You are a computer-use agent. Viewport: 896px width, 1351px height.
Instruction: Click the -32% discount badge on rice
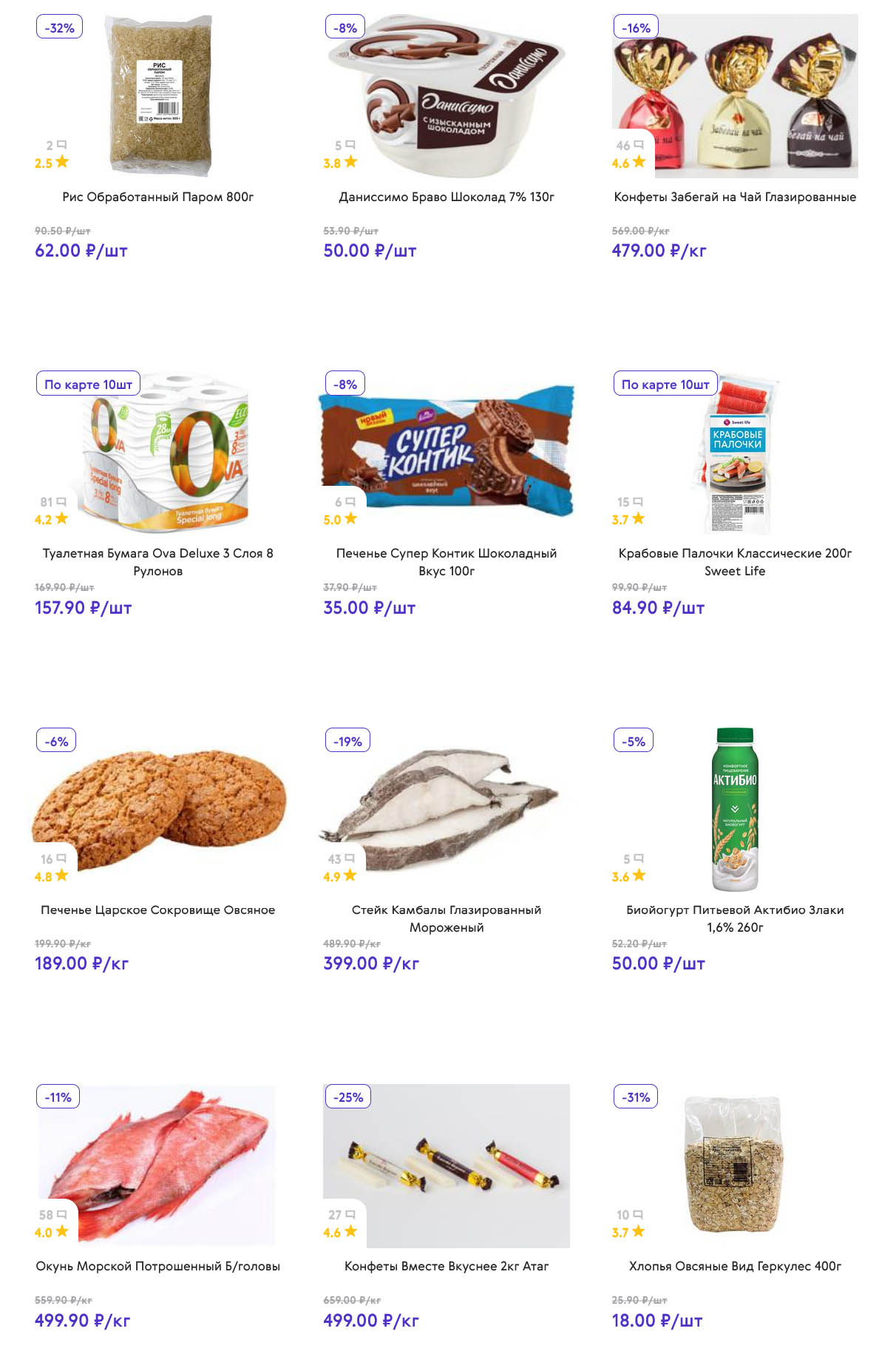pyautogui.click(x=59, y=28)
